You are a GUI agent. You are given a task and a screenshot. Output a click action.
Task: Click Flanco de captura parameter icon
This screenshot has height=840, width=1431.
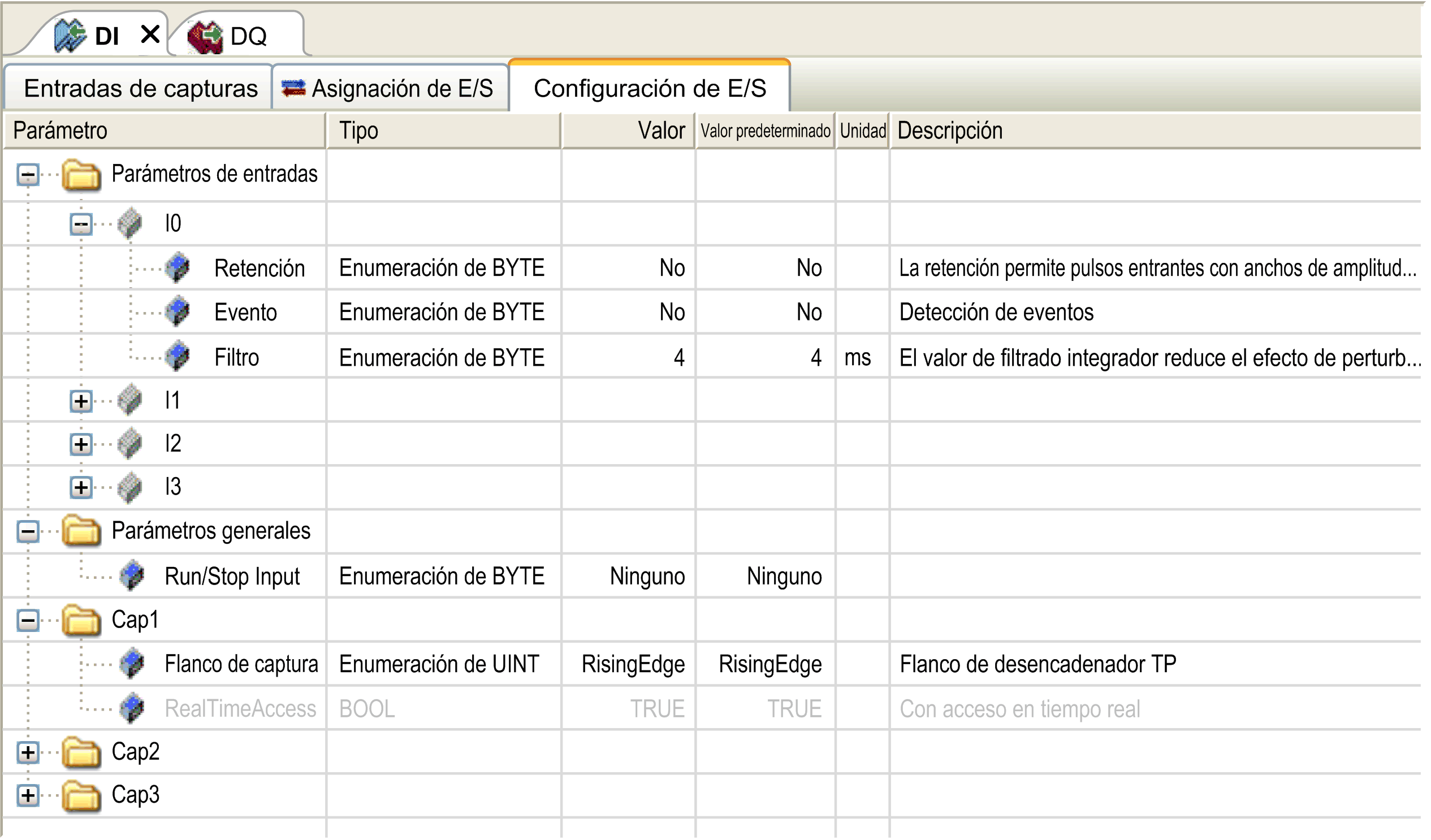(132, 664)
